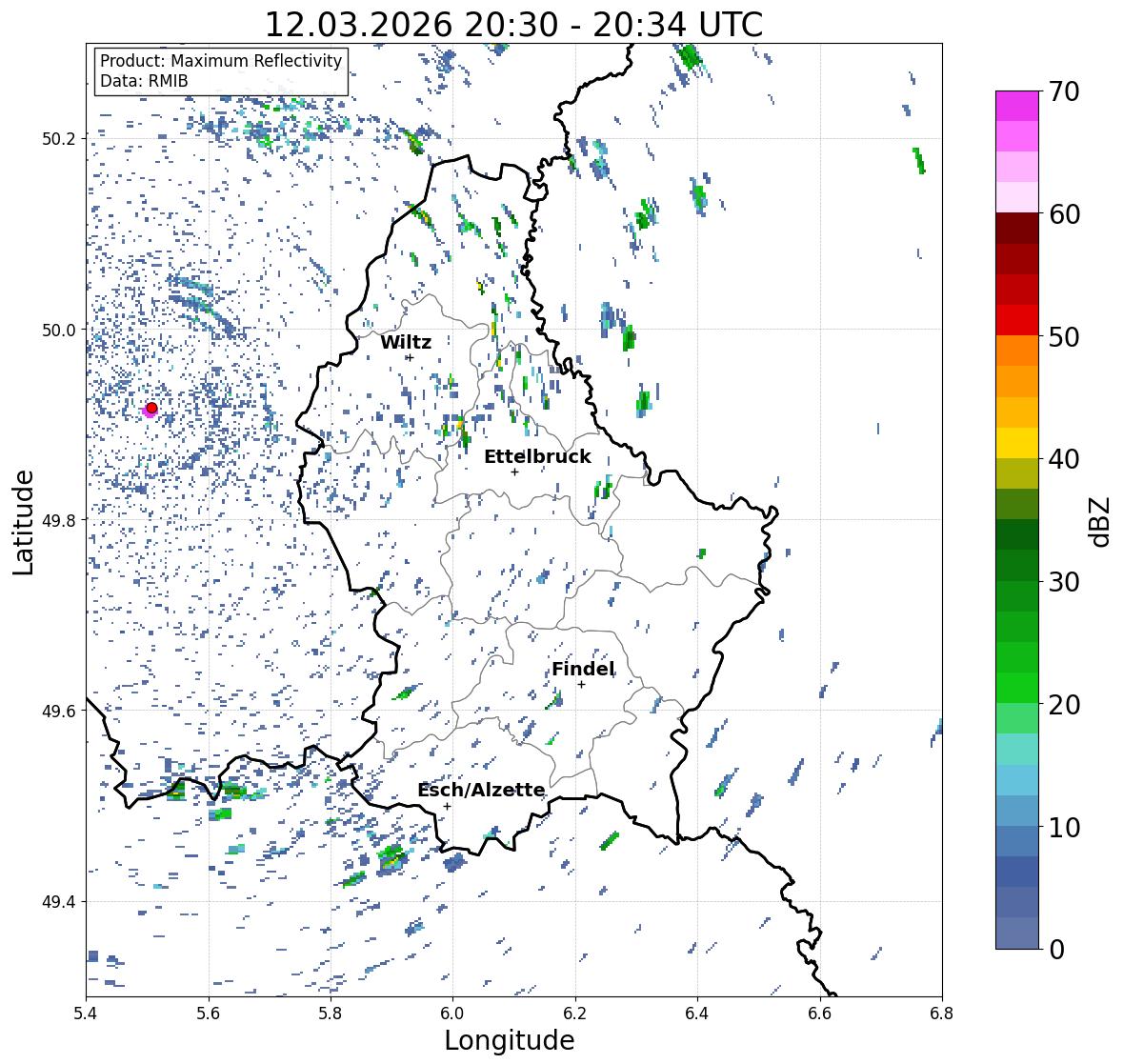
Task: Click the colorbar tick value 30
Action: click(1064, 582)
